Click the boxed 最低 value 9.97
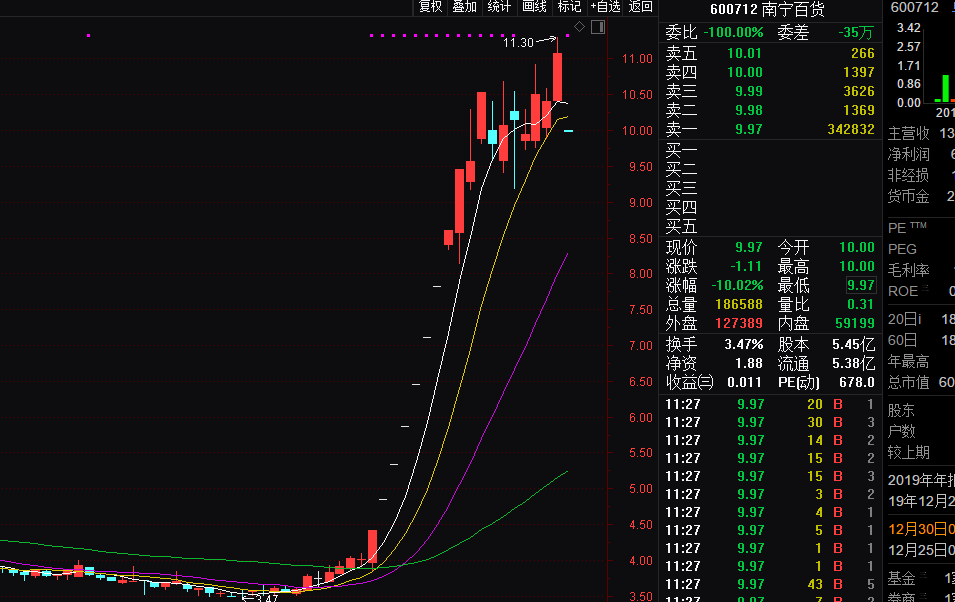 [861, 285]
